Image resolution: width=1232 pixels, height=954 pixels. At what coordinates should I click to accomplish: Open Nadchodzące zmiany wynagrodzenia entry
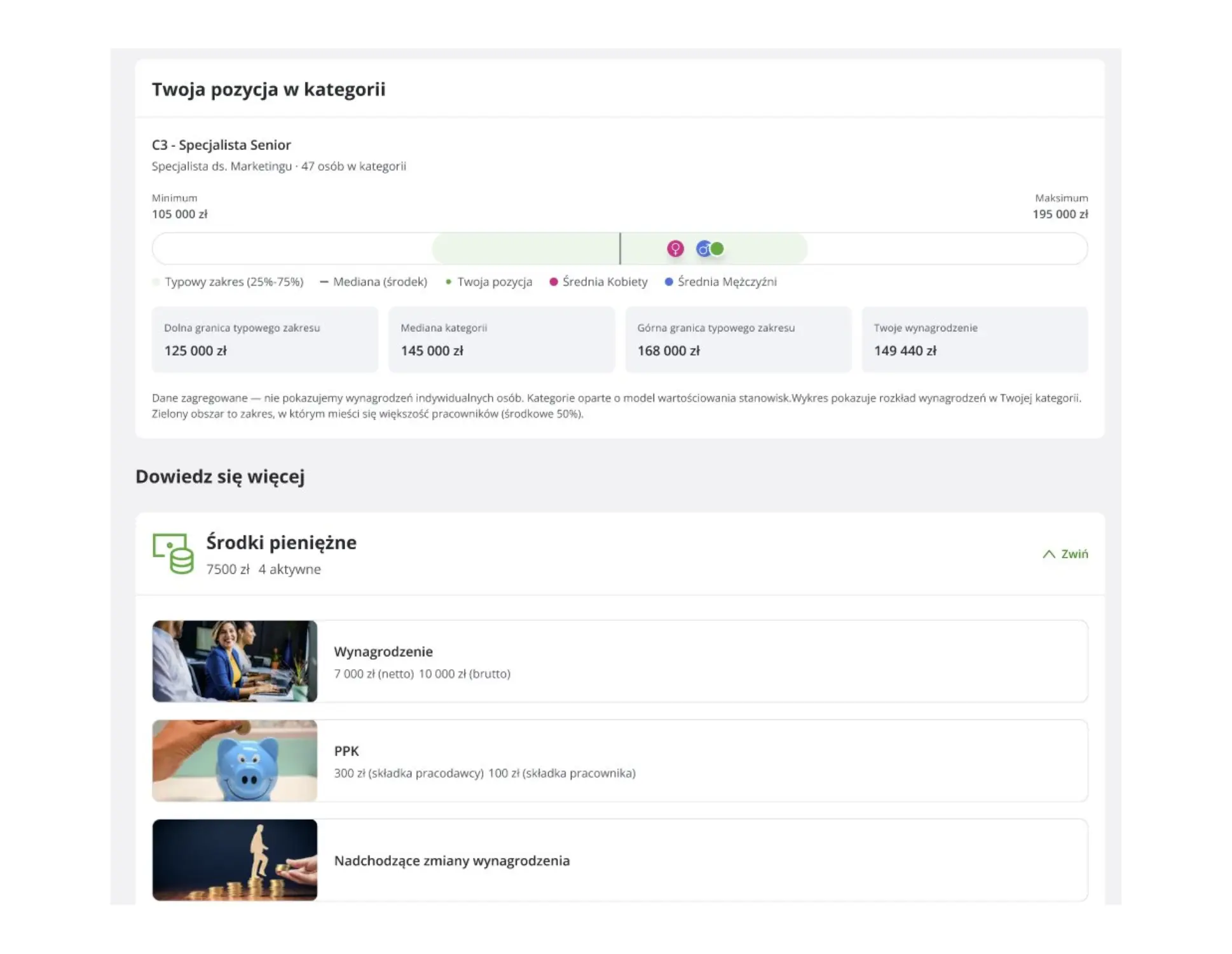pyautogui.click(x=451, y=861)
